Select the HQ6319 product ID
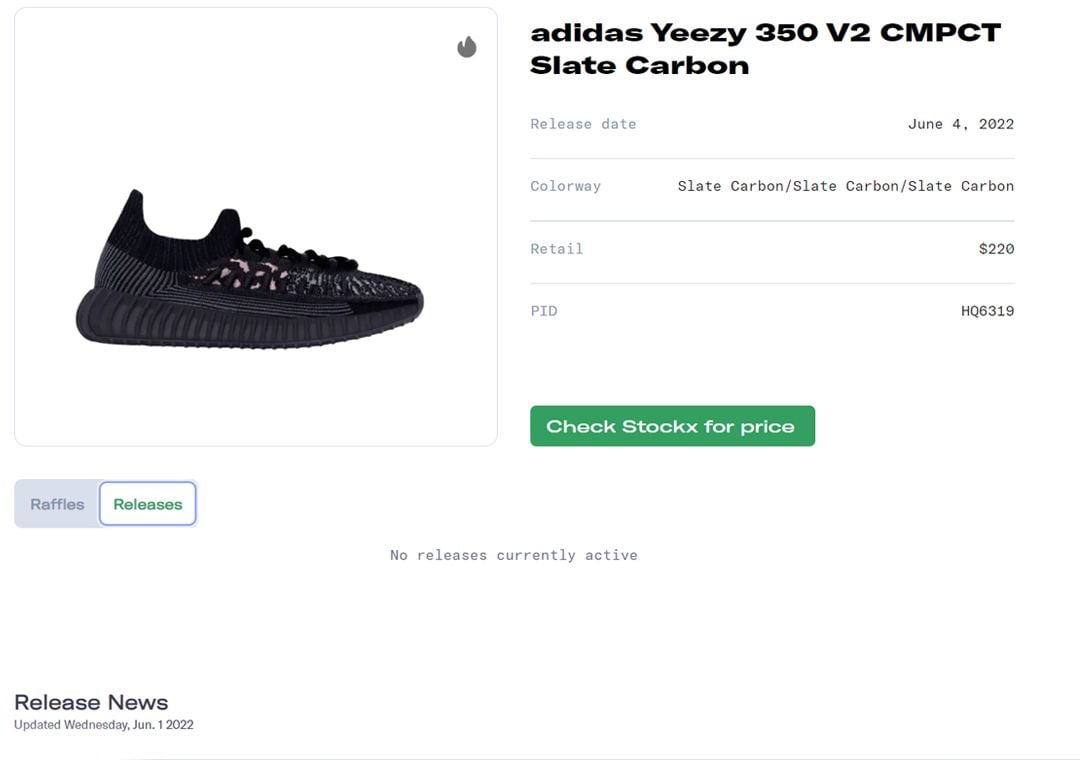This screenshot has width=1080, height=760. point(987,311)
